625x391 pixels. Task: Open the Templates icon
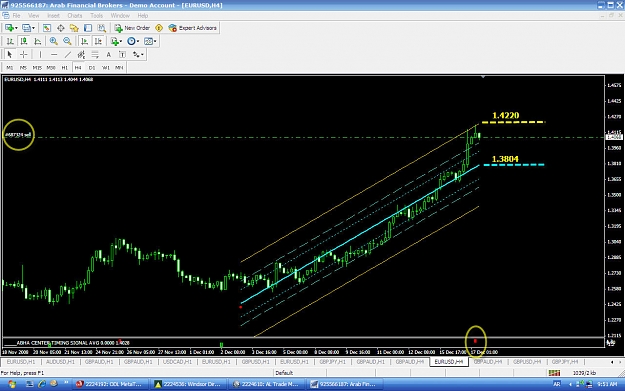tap(148, 41)
